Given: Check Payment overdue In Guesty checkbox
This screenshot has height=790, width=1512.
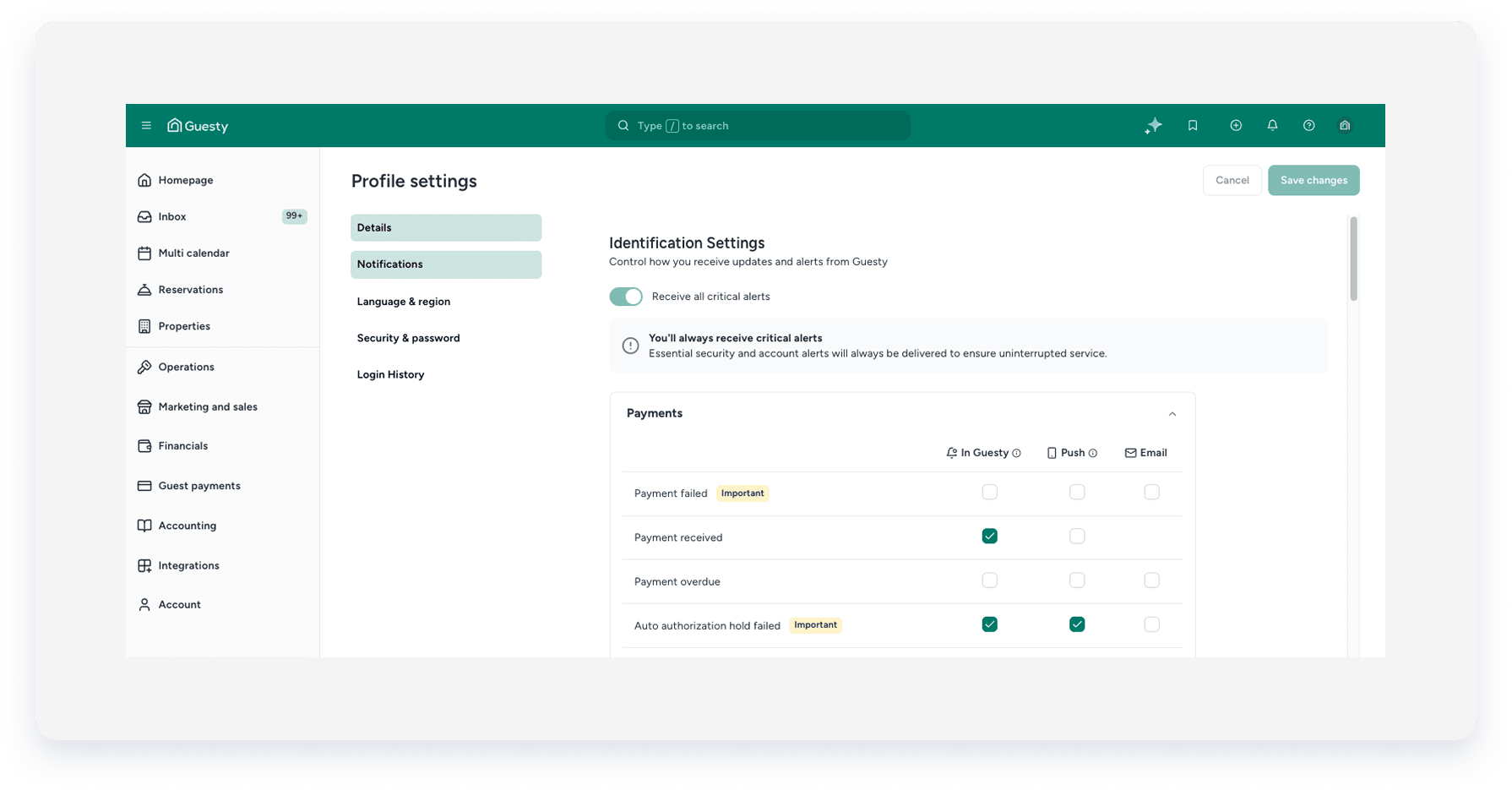Looking at the screenshot, I should 990,580.
